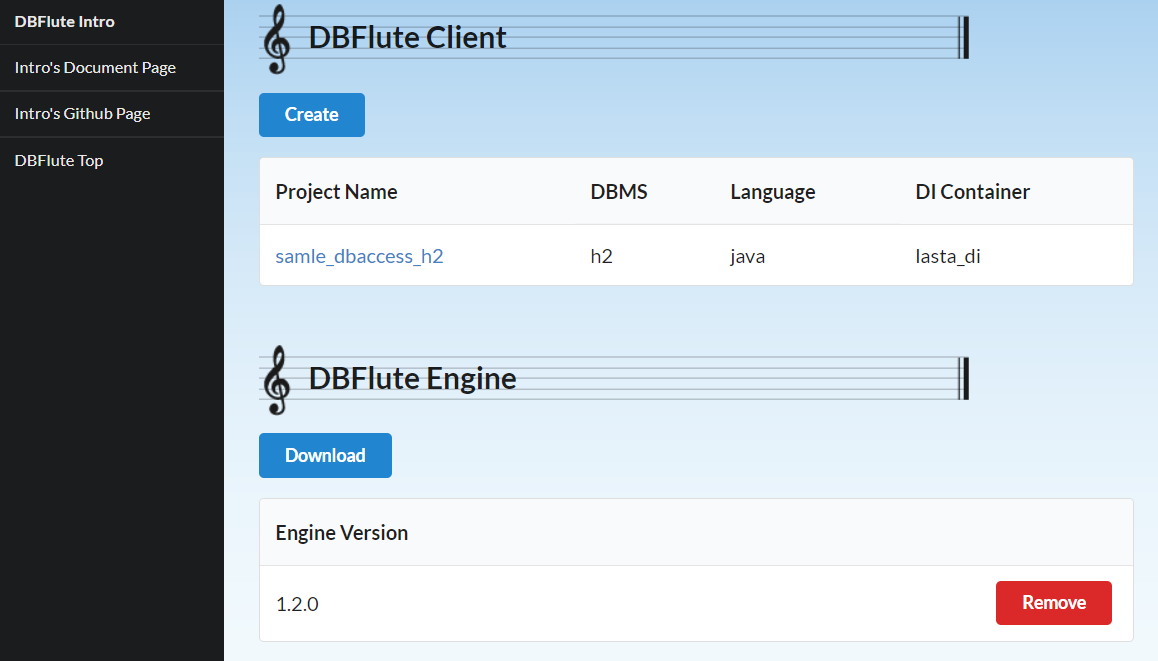This screenshot has height=661, width=1158.
Task: Click the Create client button
Action: (312, 114)
